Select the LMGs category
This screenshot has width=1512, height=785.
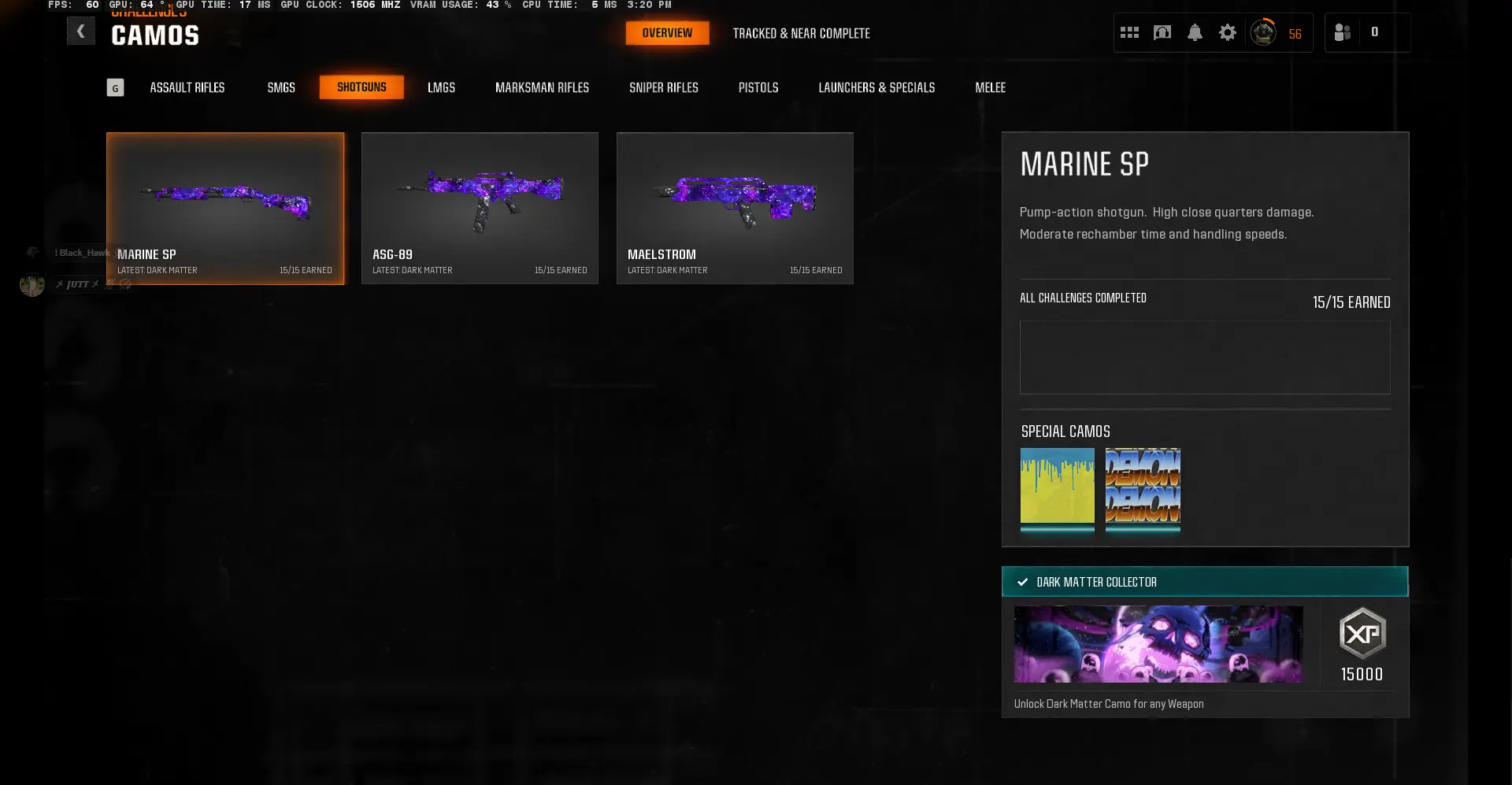[x=441, y=87]
